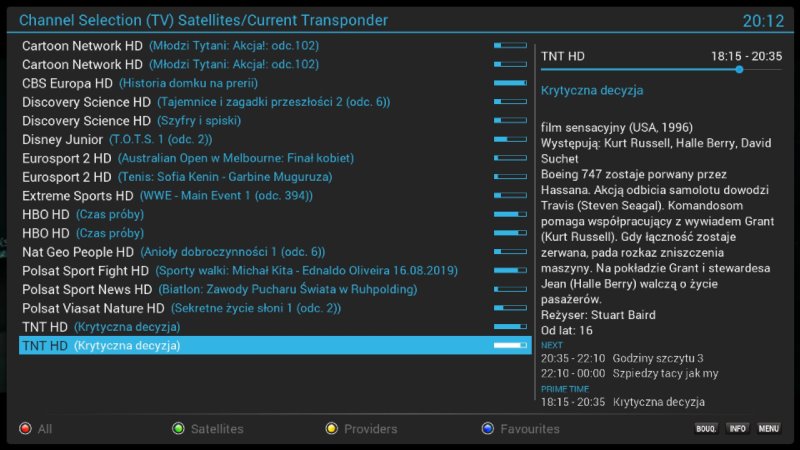The image size is (800, 450).
Task: Click the event title Krytyczna decyzja in info panel
Action: pos(592,91)
